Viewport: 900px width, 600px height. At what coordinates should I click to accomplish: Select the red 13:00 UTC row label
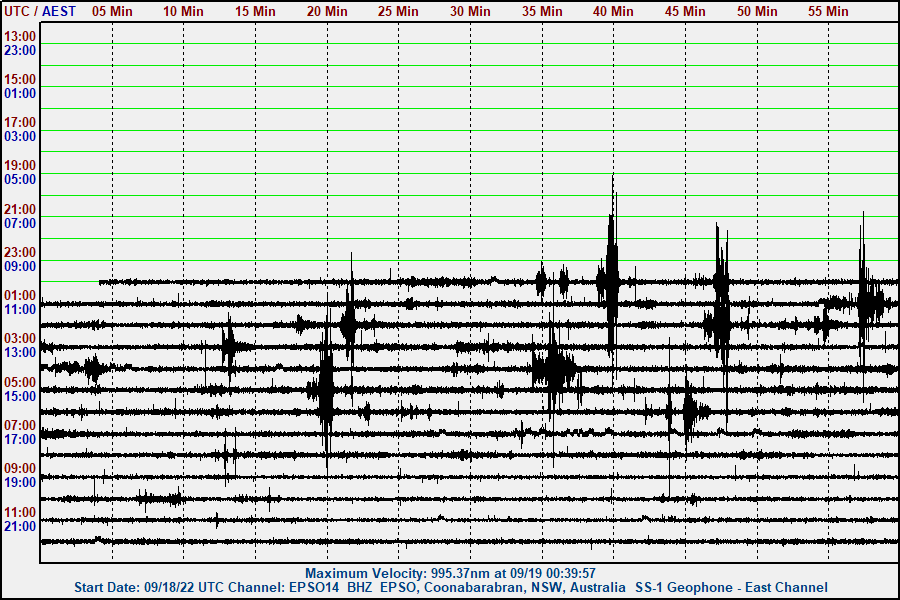(x=20, y=36)
